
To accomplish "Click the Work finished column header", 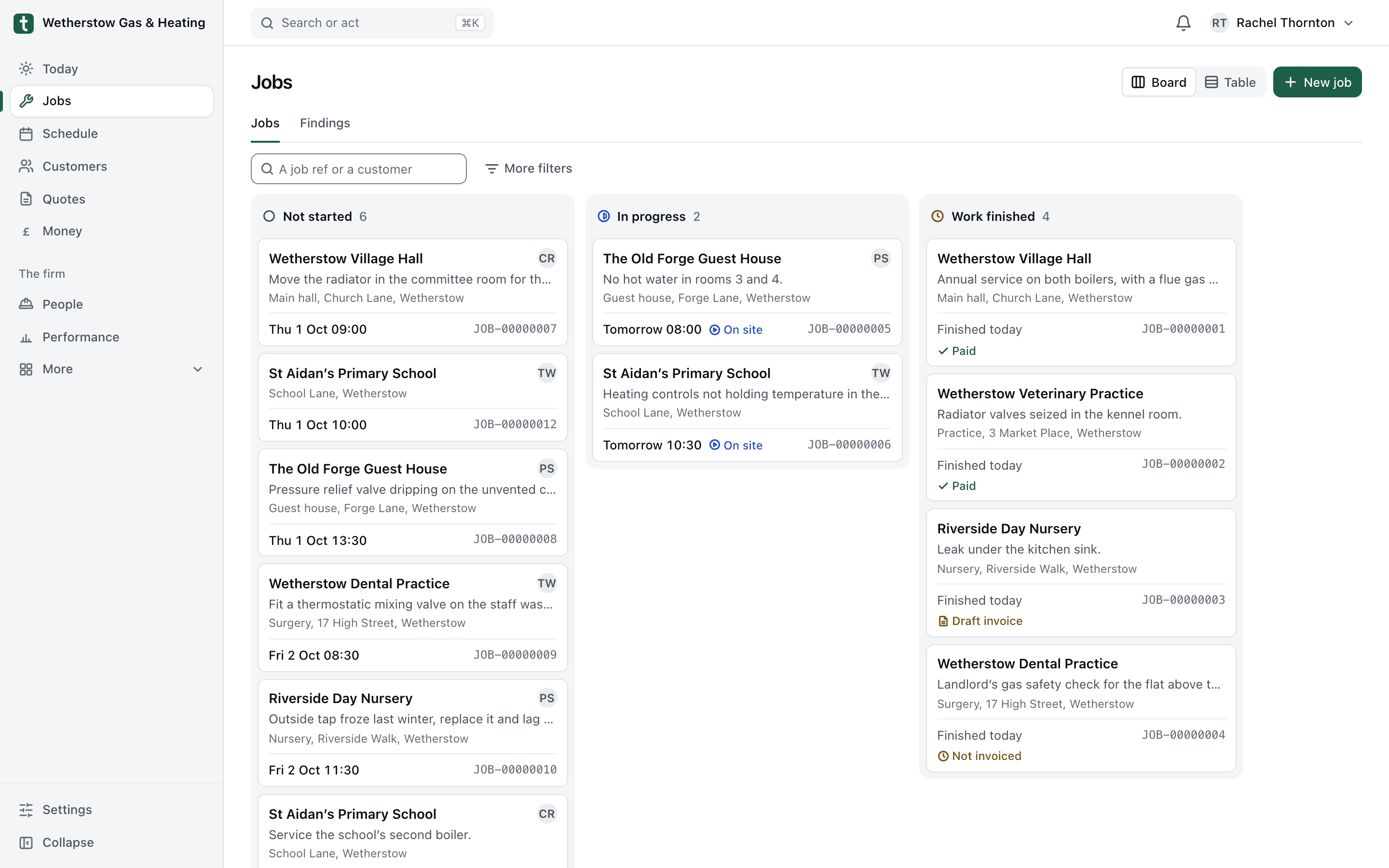I will [x=990, y=217].
